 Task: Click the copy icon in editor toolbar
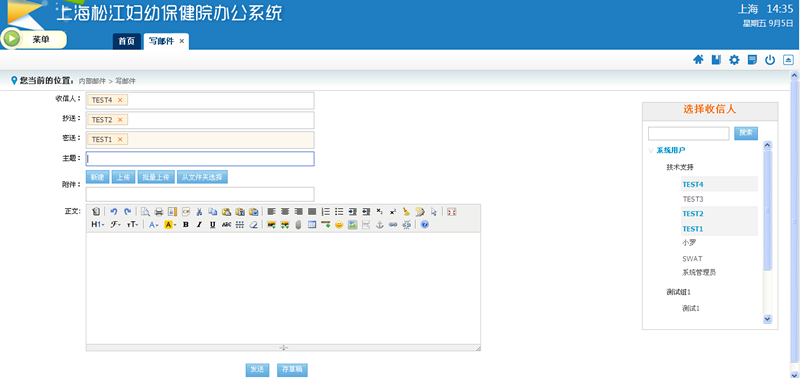click(213, 212)
